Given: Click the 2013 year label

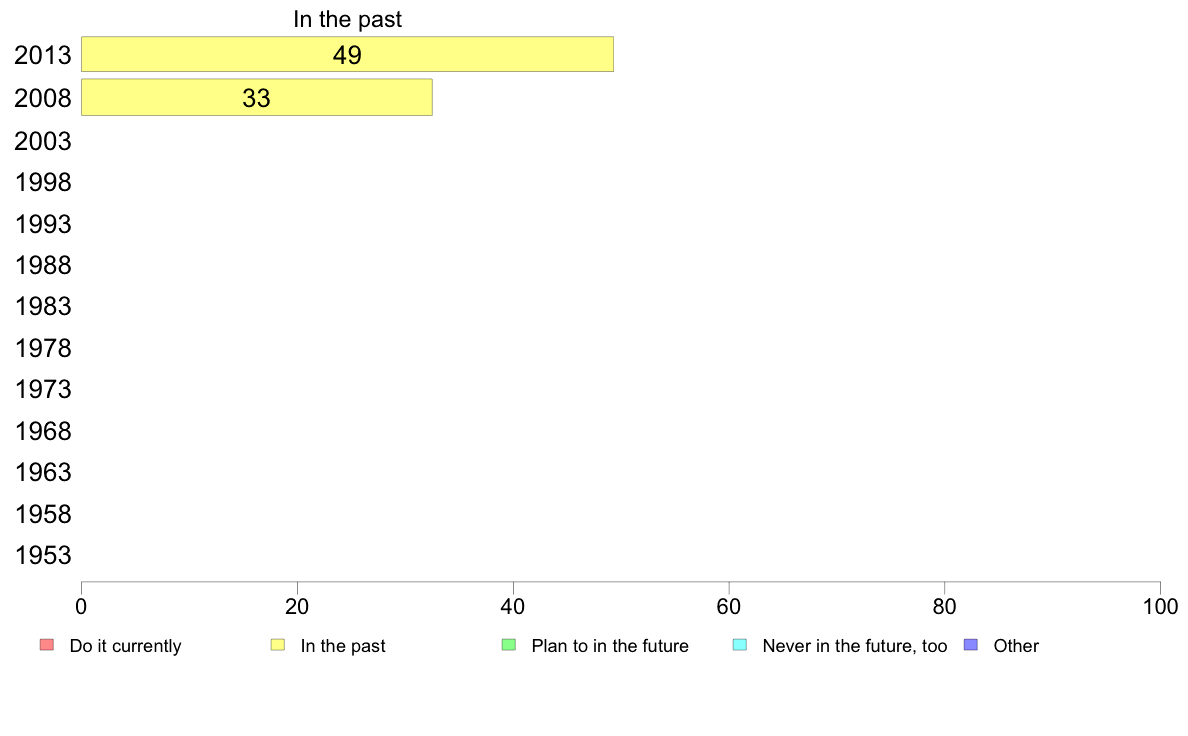Looking at the screenshot, I should (42, 55).
